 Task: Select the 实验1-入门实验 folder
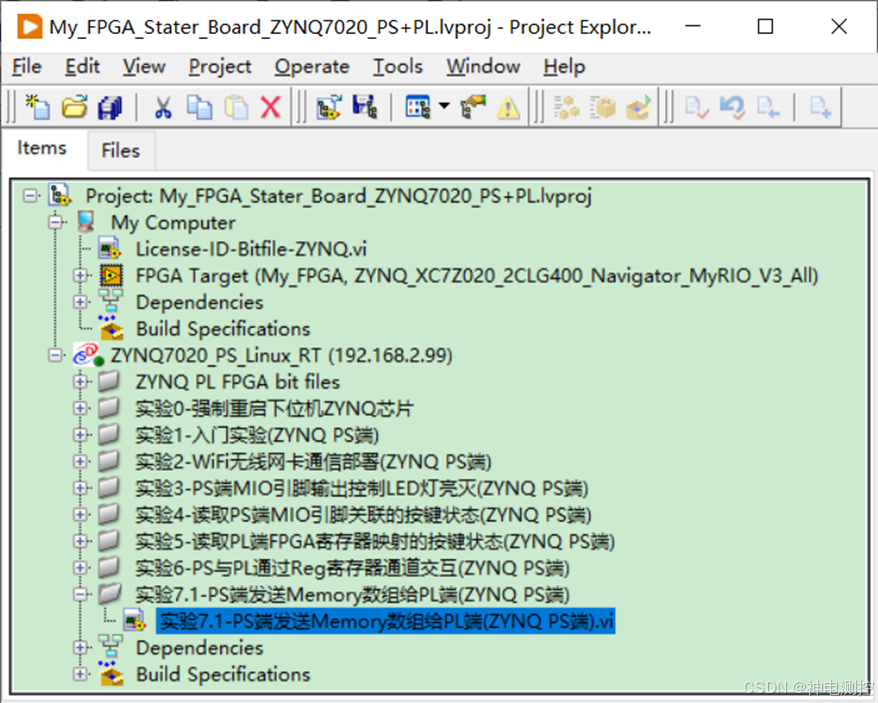257,435
